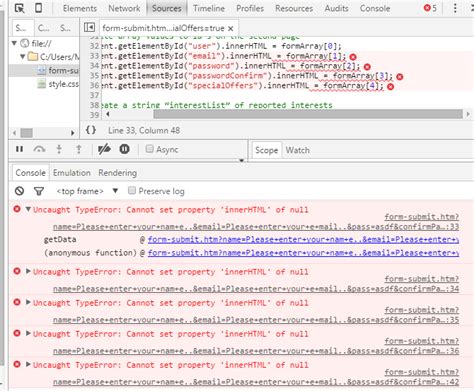Step over next function call
This screenshot has height=391, width=474.
point(39,149)
